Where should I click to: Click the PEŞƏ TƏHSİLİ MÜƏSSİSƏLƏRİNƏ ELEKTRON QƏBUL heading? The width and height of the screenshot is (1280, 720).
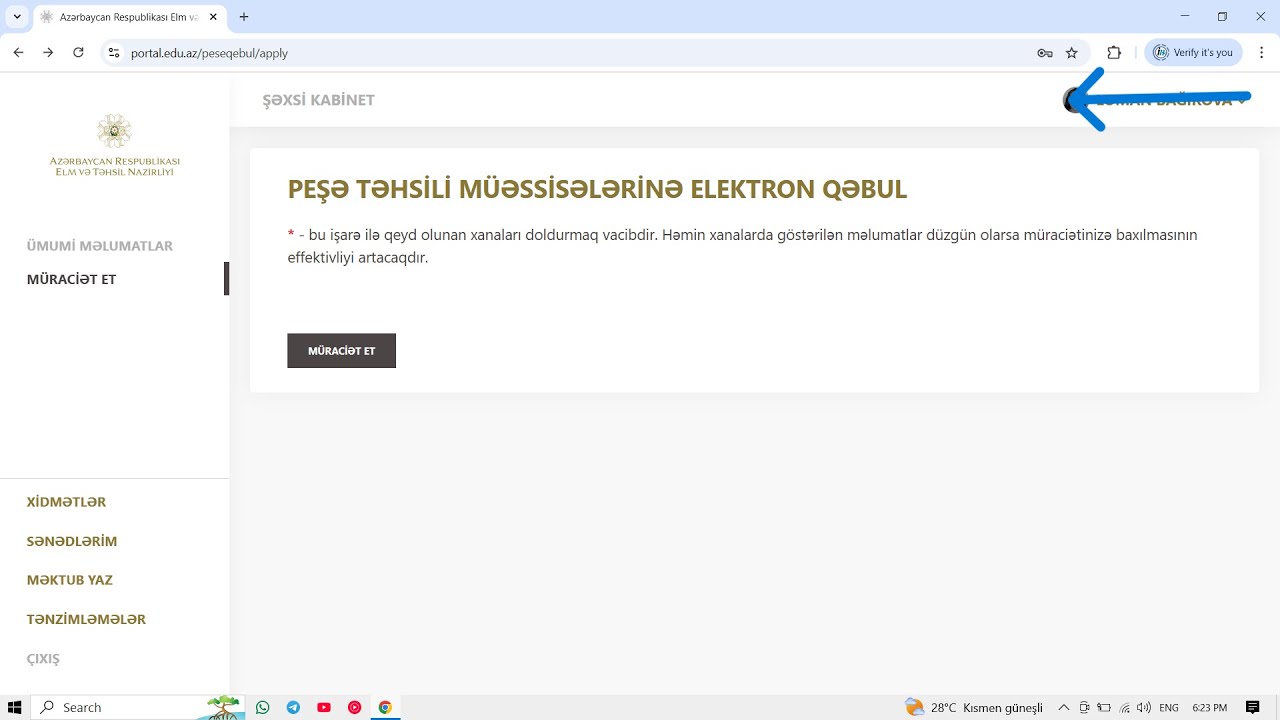coord(597,189)
